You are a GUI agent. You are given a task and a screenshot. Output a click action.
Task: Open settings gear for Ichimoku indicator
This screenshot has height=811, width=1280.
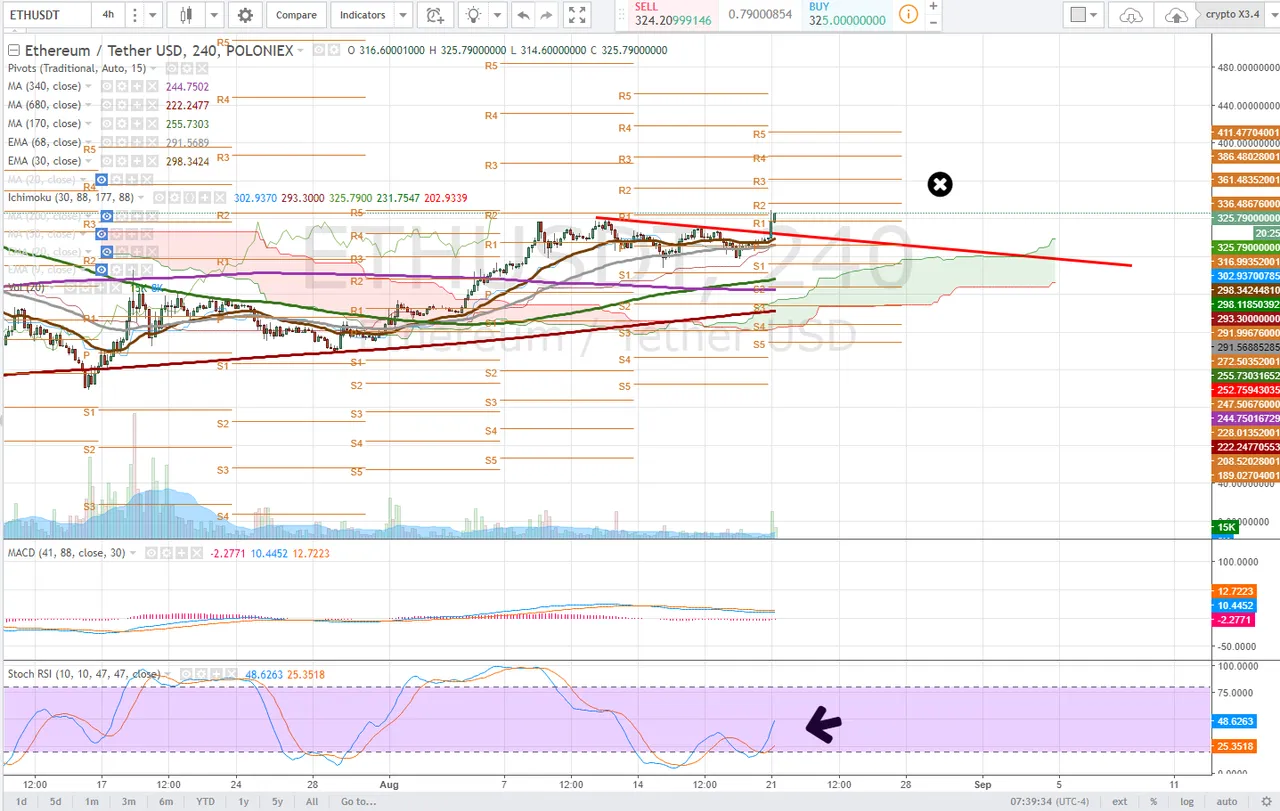pyautogui.click(x=174, y=197)
